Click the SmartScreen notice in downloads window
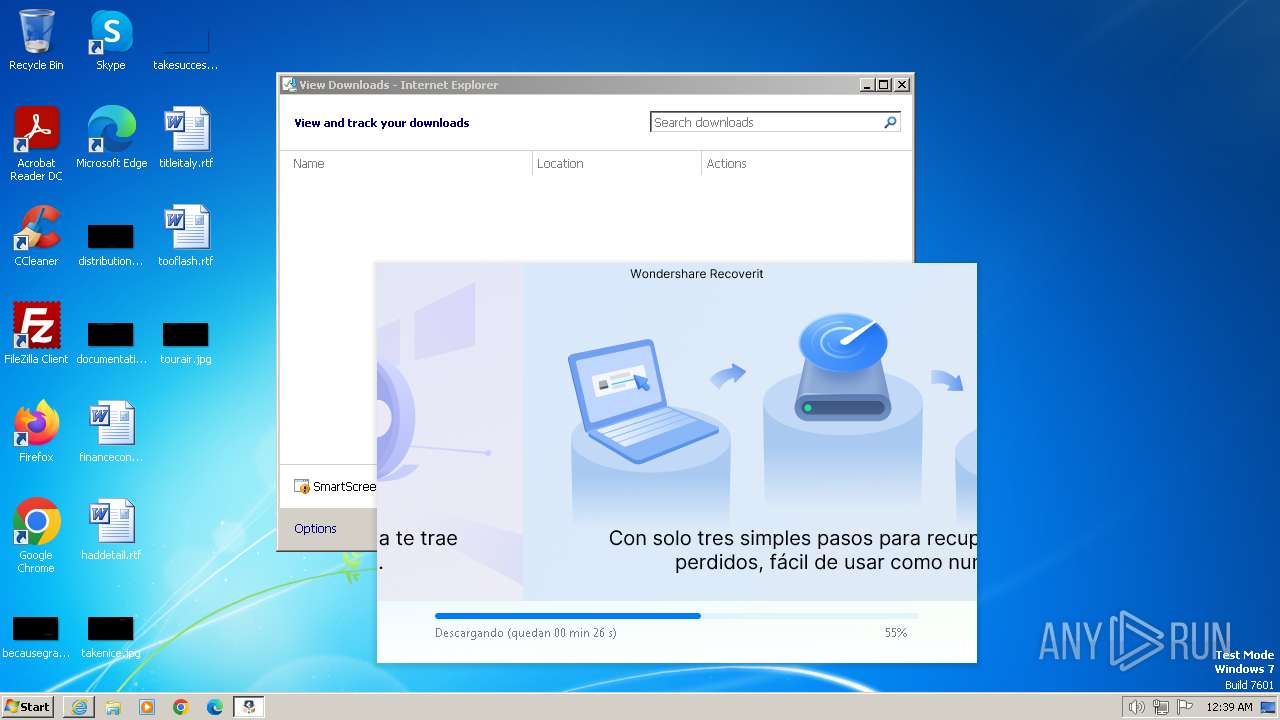This screenshot has height=720, width=1280. 335,487
